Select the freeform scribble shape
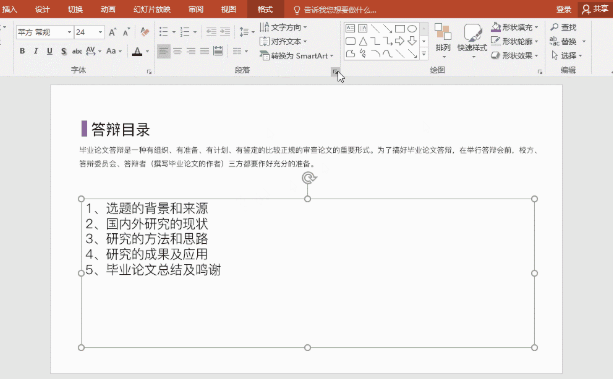613x379 pixels. pos(363,54)
